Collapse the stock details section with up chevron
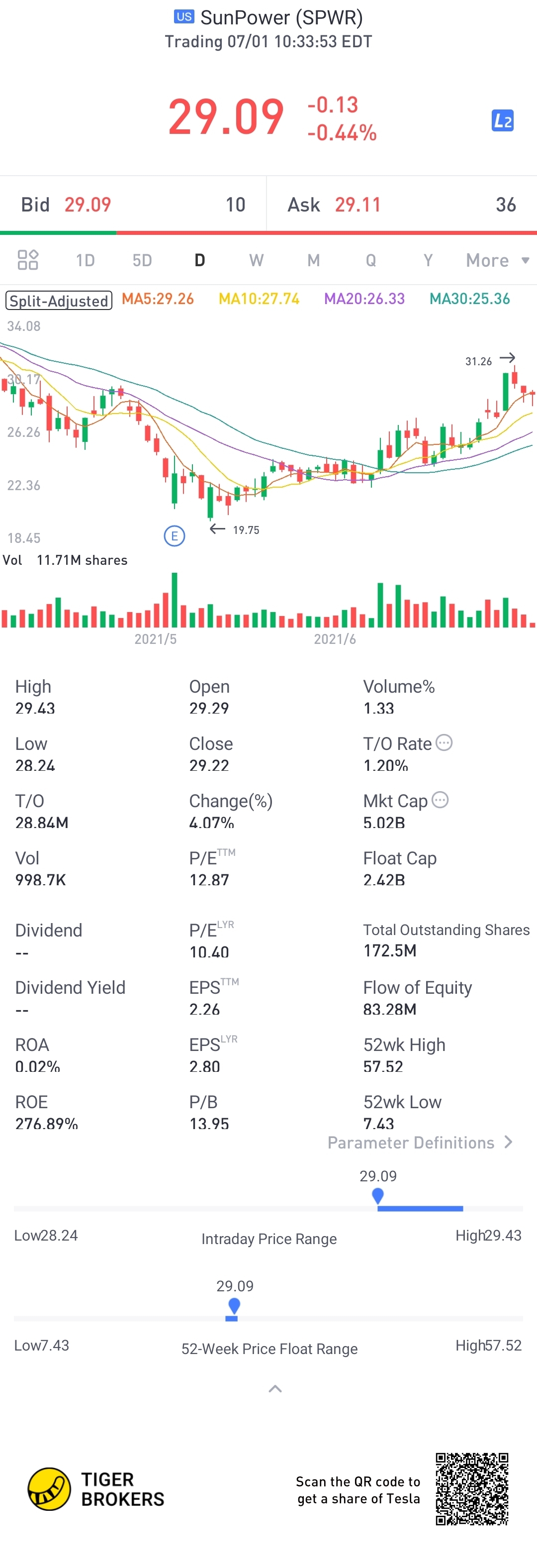This screenshot has height=1568, width=537. click(x=275, y=1388)
